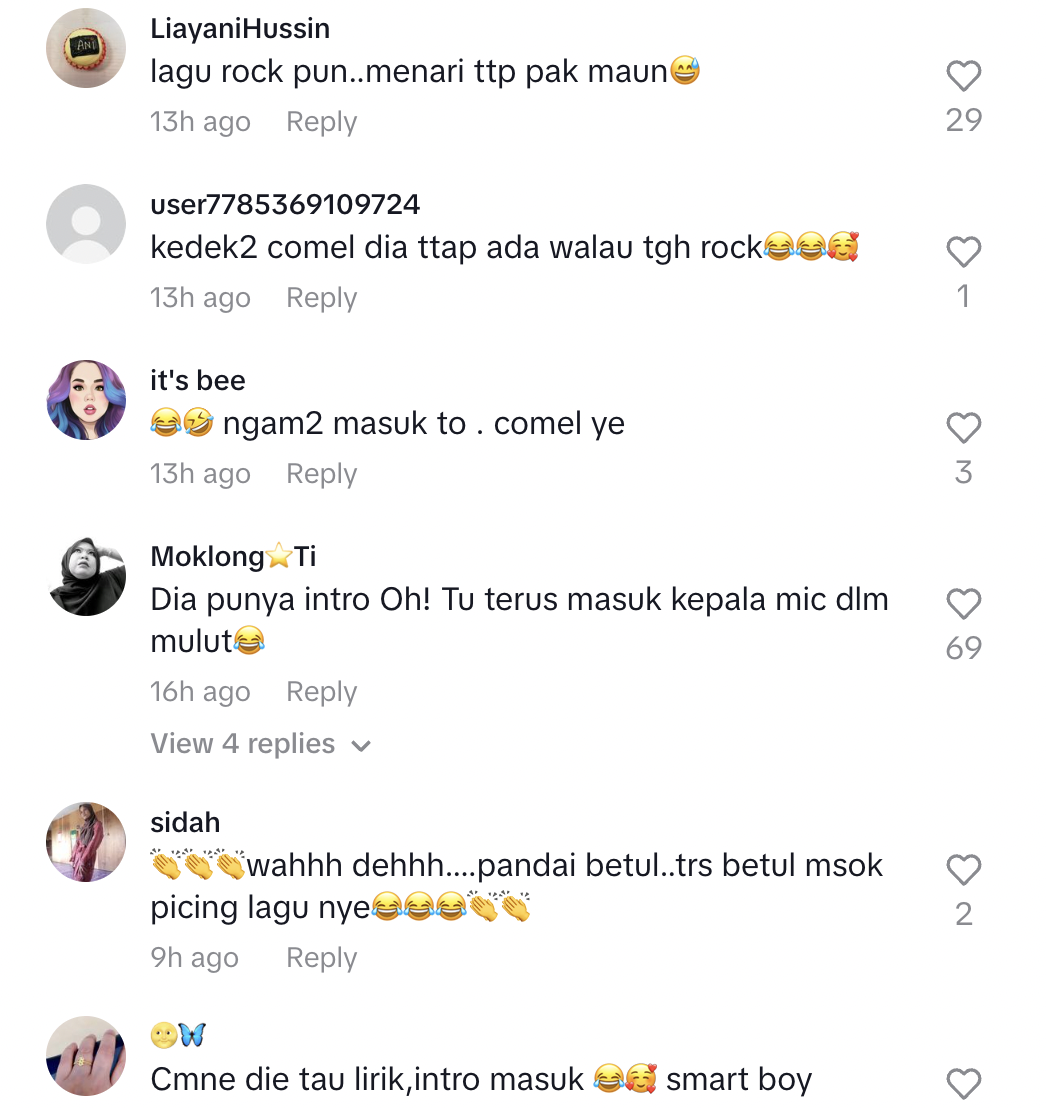Screen dimensions: 1046x1108
Task: Reply to it's bee's comment
Action: pyautogui.click(x=321, y=474)
